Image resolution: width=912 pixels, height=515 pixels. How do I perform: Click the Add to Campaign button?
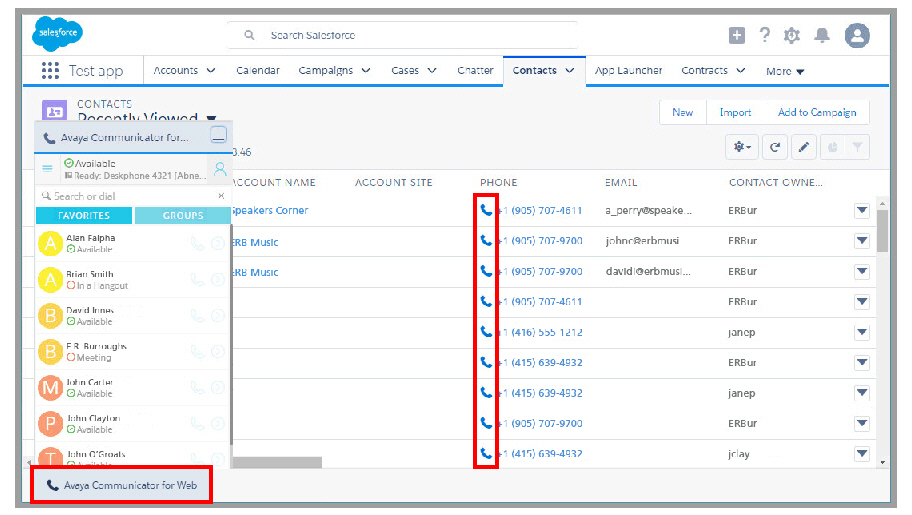(817, 112)
